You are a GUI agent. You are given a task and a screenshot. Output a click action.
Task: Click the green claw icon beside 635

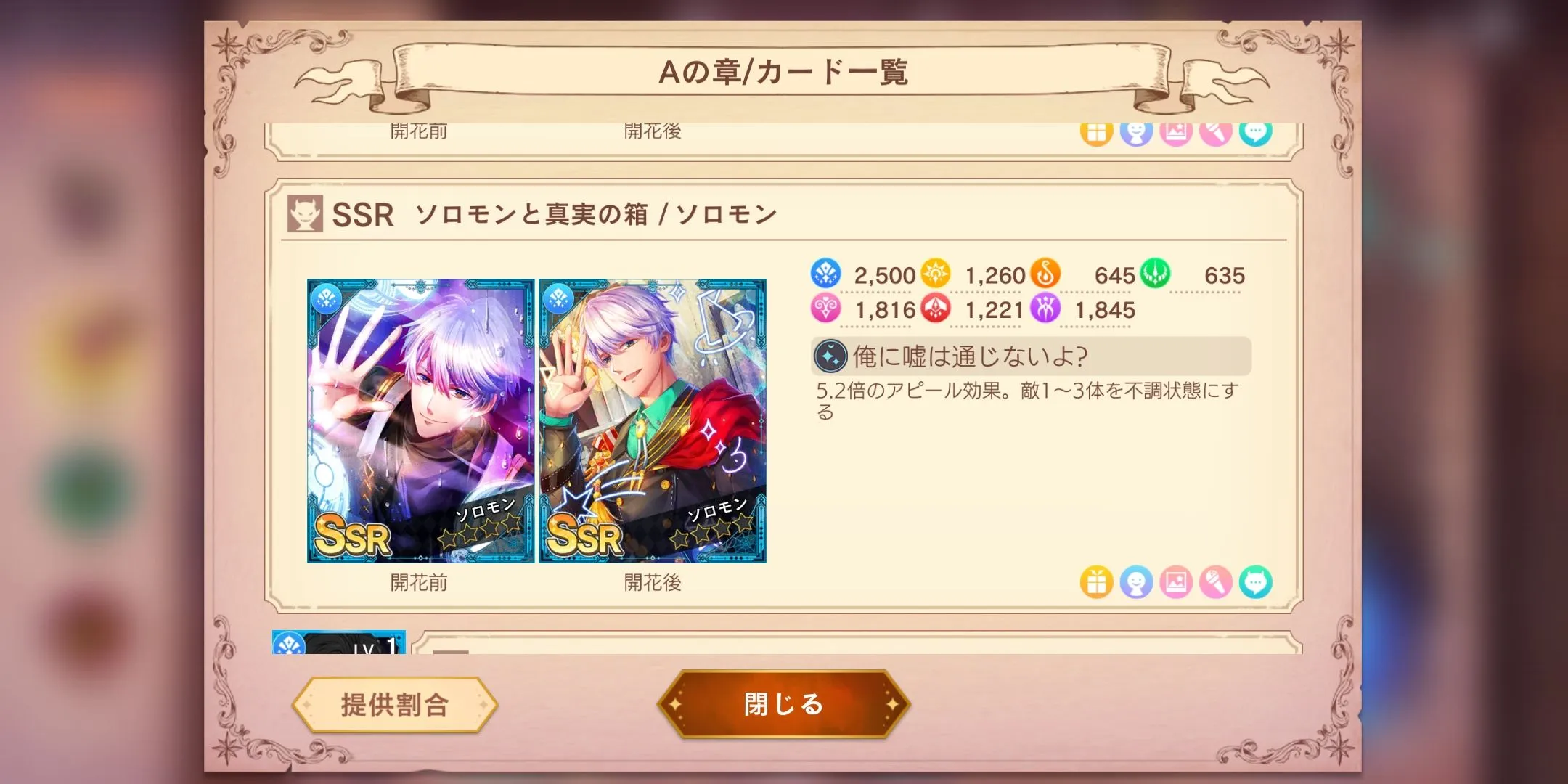[x=1154, y=274]
